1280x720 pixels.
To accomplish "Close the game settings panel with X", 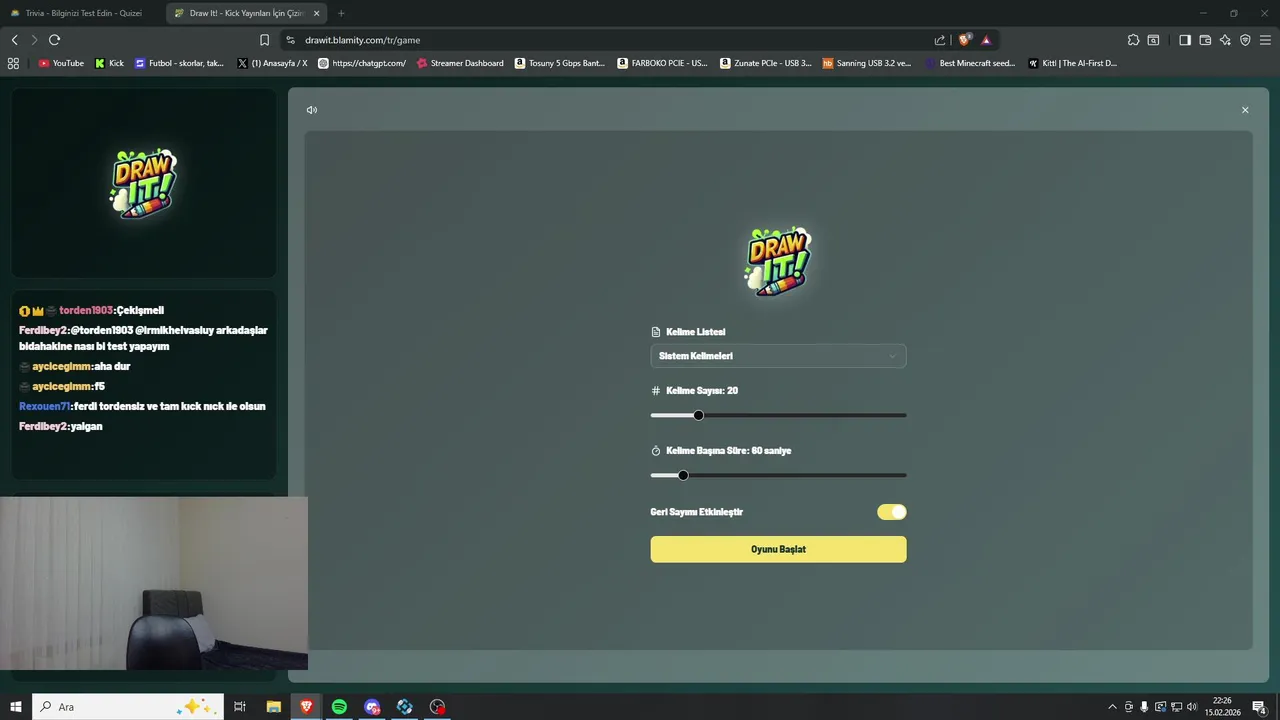I will click(1245, 110).
